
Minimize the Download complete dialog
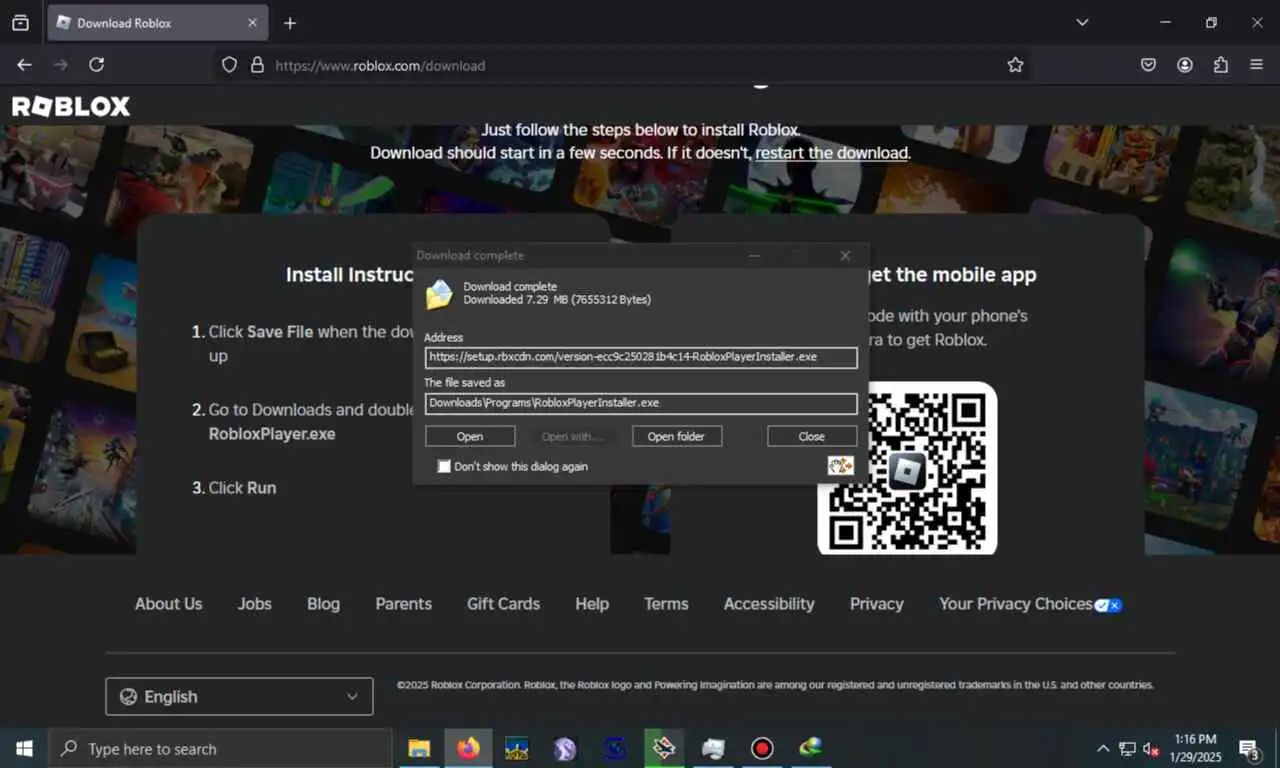[x=755, y=255]
